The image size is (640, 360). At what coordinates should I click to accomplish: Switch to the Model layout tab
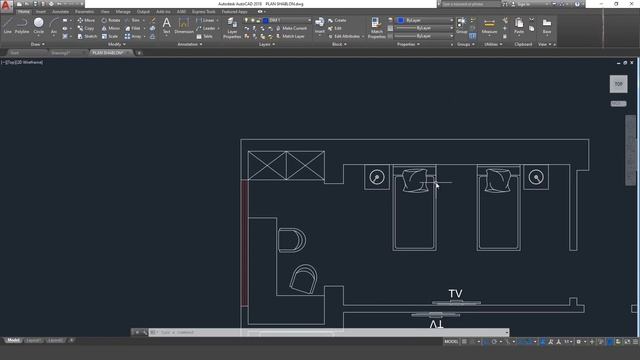(x=13, y=340)
